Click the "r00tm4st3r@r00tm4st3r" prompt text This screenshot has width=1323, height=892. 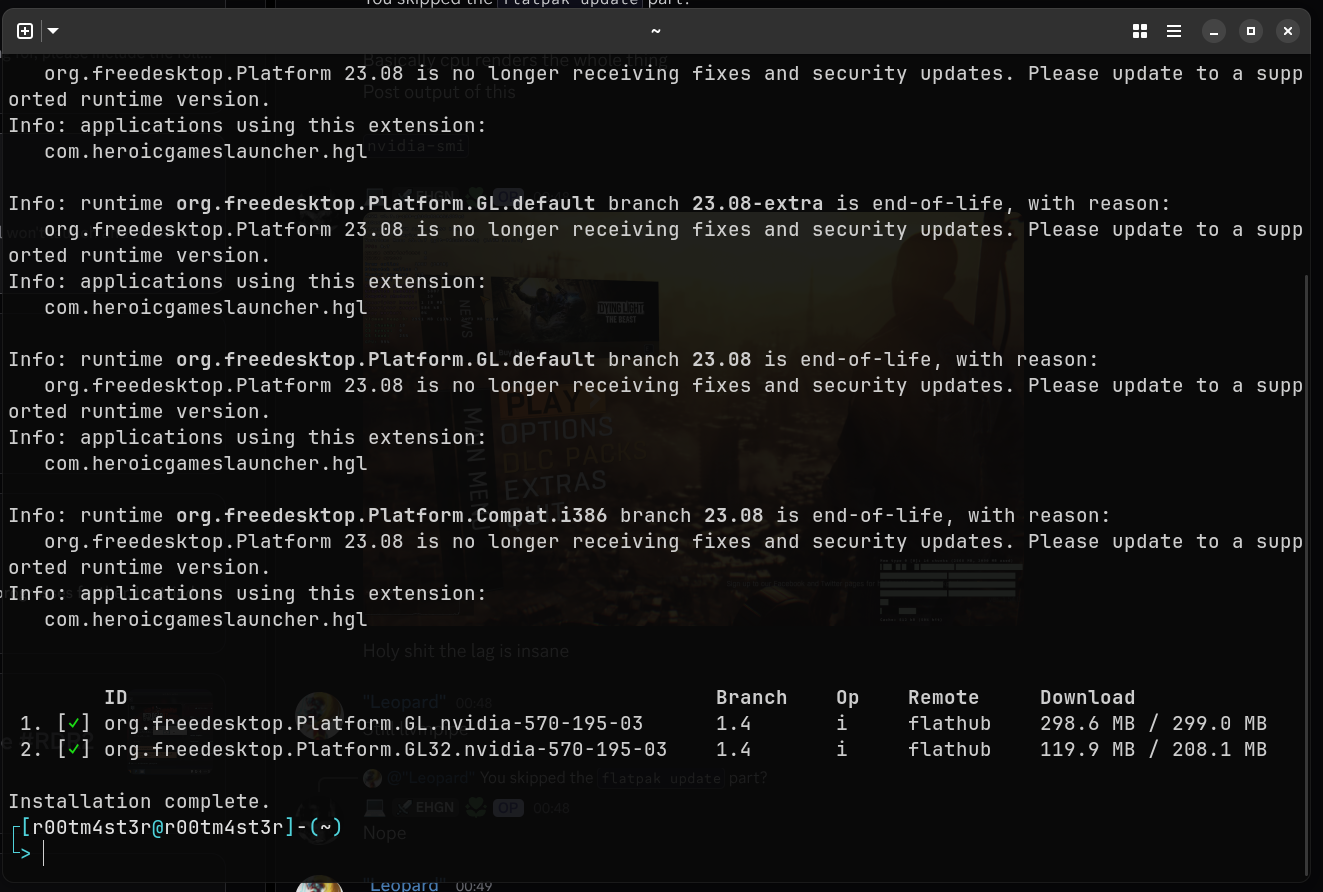coord(158,827)
